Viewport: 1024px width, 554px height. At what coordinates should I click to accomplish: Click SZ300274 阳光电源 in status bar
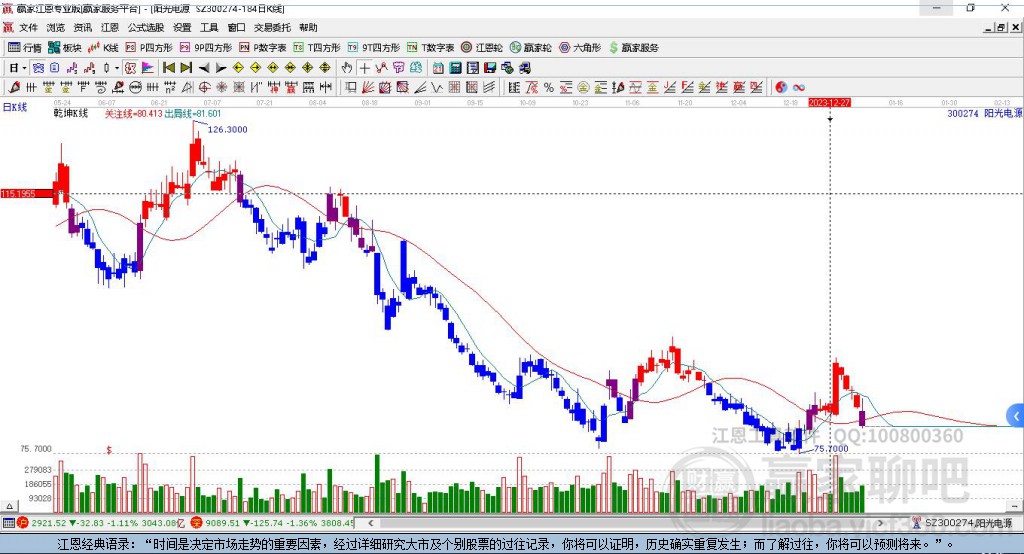(x=968, y=523)
